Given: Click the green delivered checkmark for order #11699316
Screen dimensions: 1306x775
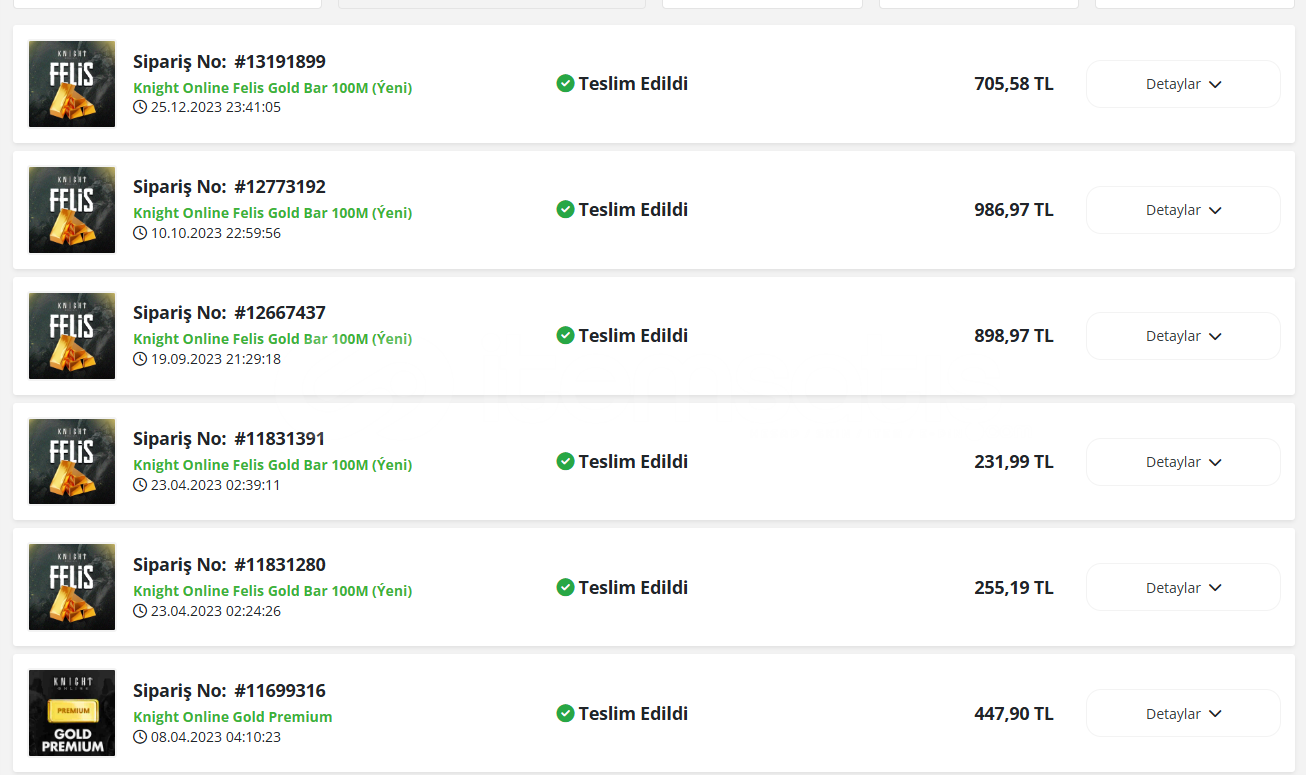Looking at the screenshot, I should click(x=565, y=713).
